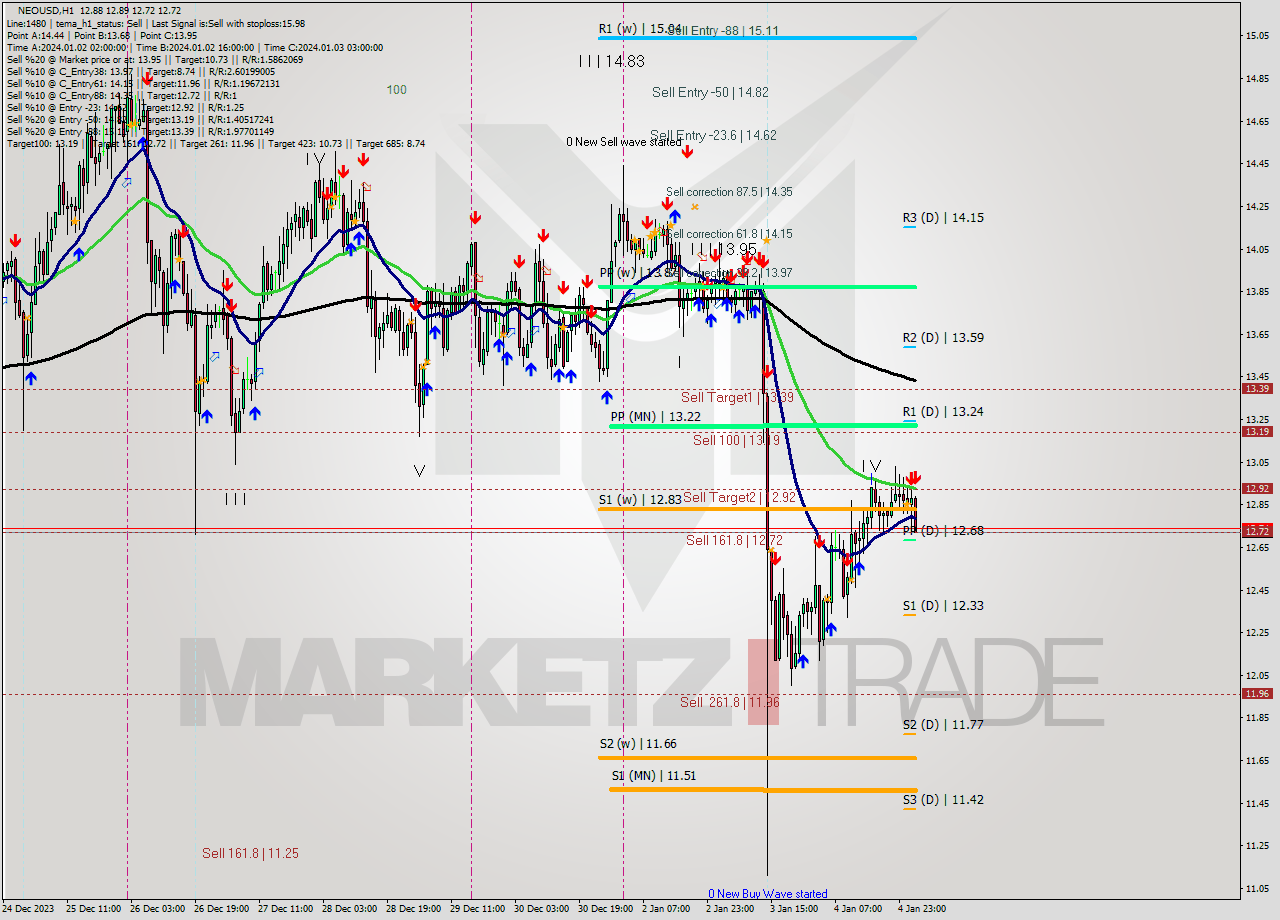Click the red 13.19 price axis tag
Image resolution: width=1280 pixels, height=920 pixels.
point(1257,431)
